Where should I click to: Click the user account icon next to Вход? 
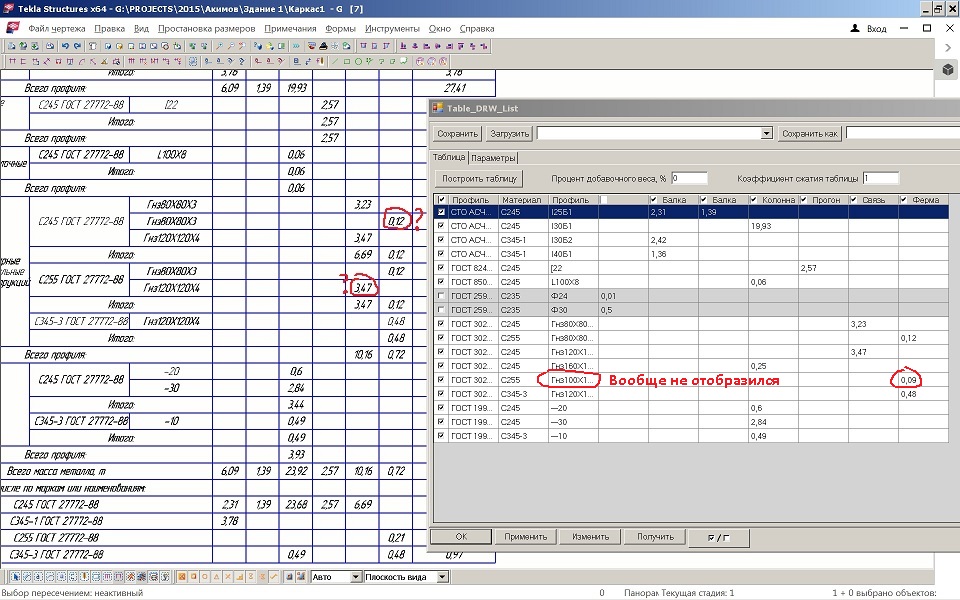(853, 29)
